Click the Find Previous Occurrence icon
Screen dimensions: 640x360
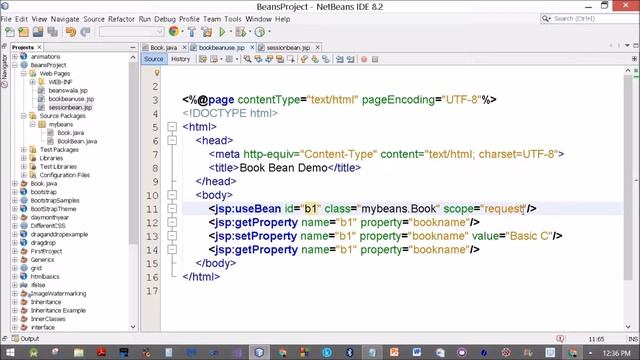click(258, 59)
